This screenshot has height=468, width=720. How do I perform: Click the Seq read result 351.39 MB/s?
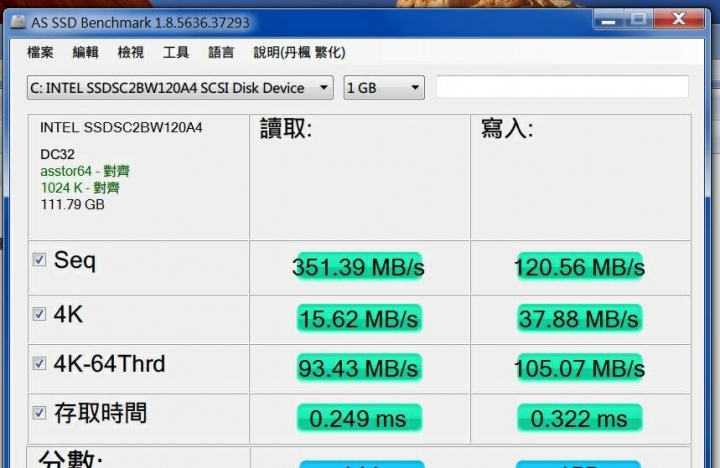359,267
